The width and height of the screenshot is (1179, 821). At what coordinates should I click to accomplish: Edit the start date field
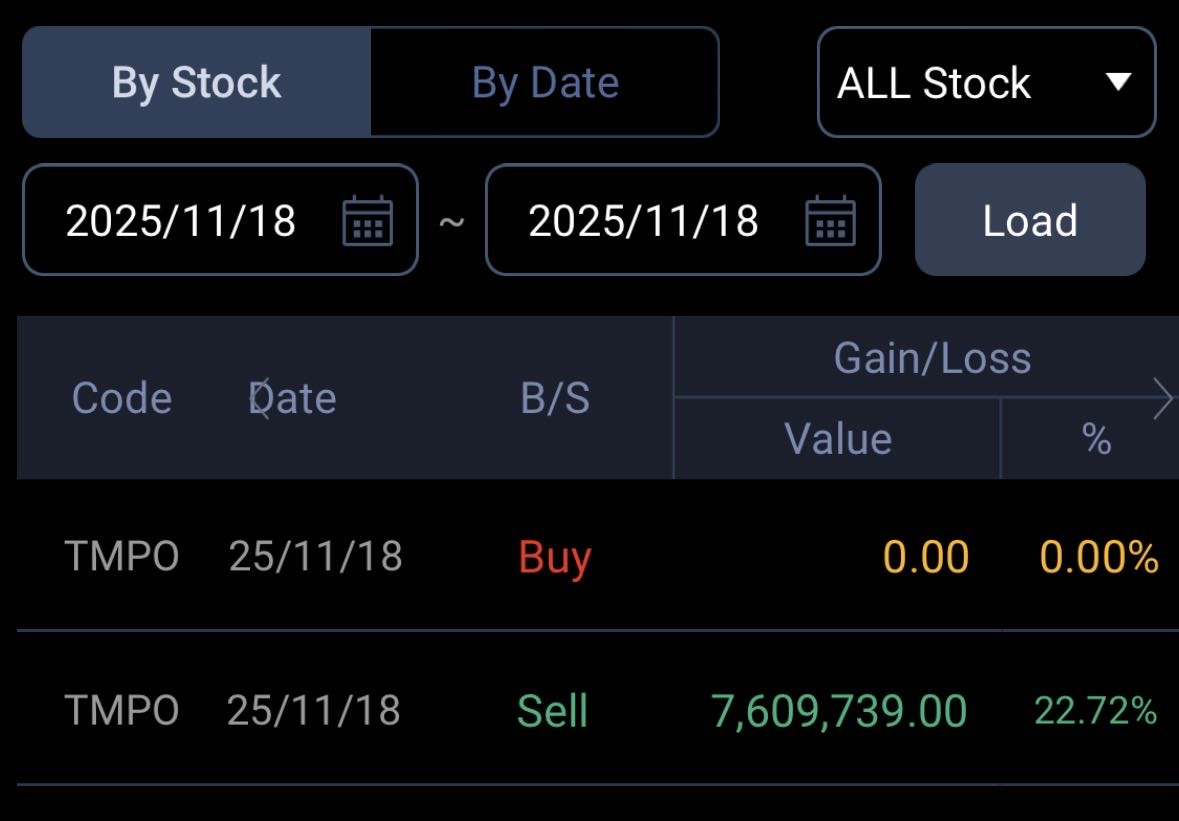[x=181, y=220]
